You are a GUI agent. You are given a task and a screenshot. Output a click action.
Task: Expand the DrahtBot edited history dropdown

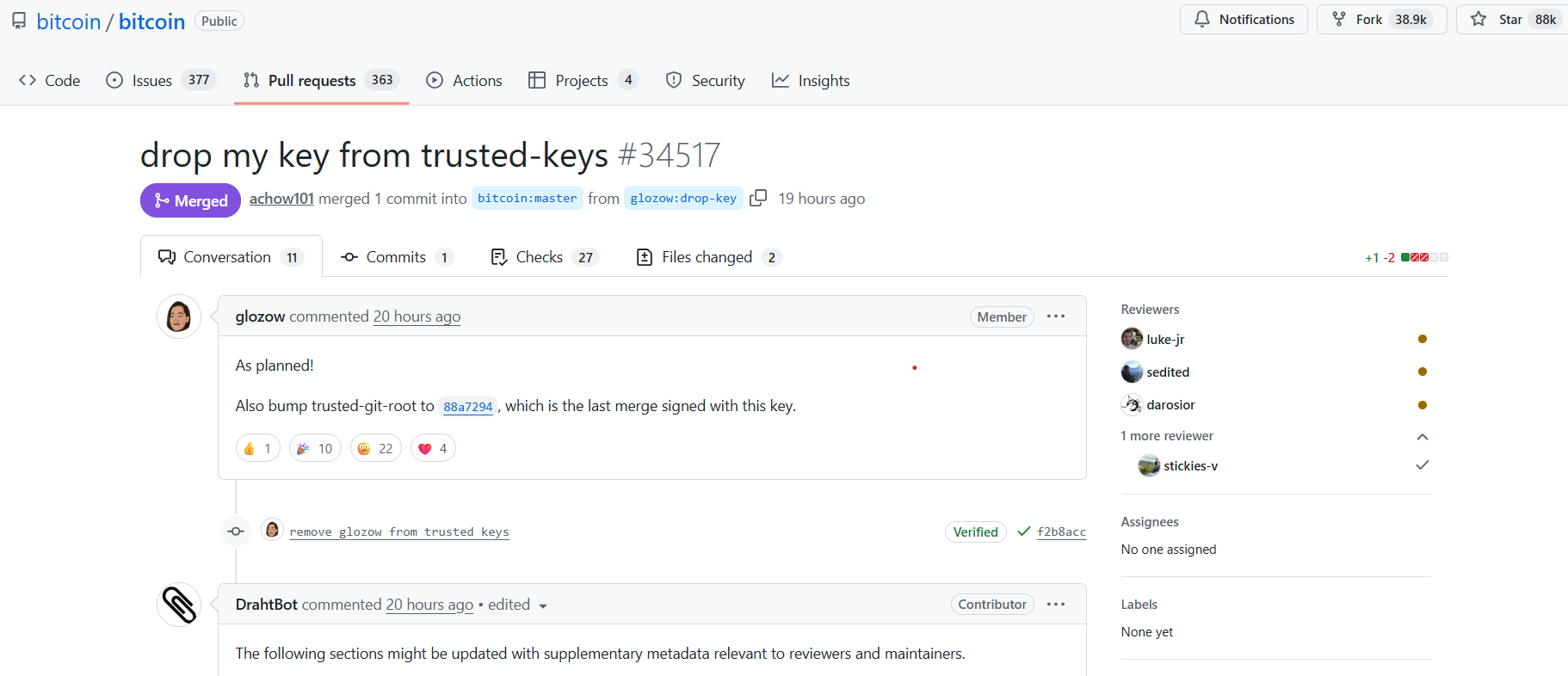coord(543,606)
